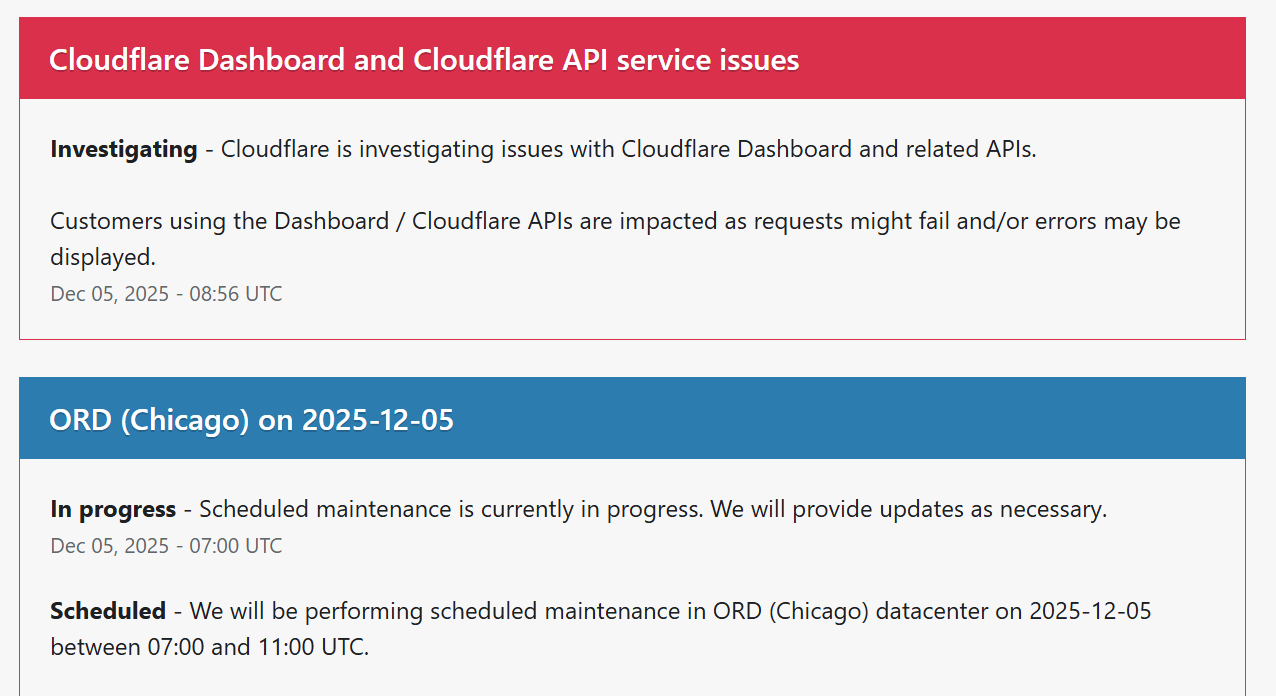The image size is (1276, 696).
Task: Open the ORD (Chicago) on 2025-12-05 maintenance title
Action: click(251, 420)
